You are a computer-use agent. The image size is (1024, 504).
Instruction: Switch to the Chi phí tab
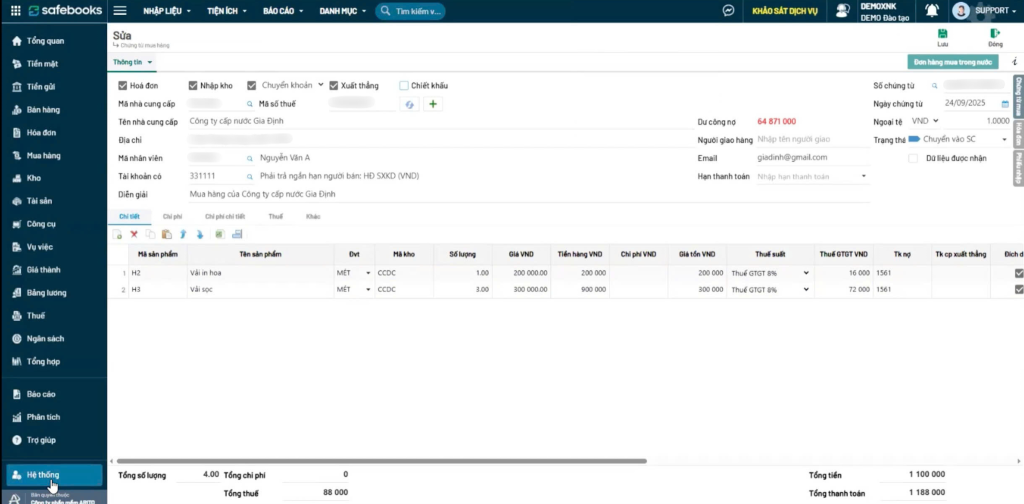pyautogui.click(x=172, y=216)
